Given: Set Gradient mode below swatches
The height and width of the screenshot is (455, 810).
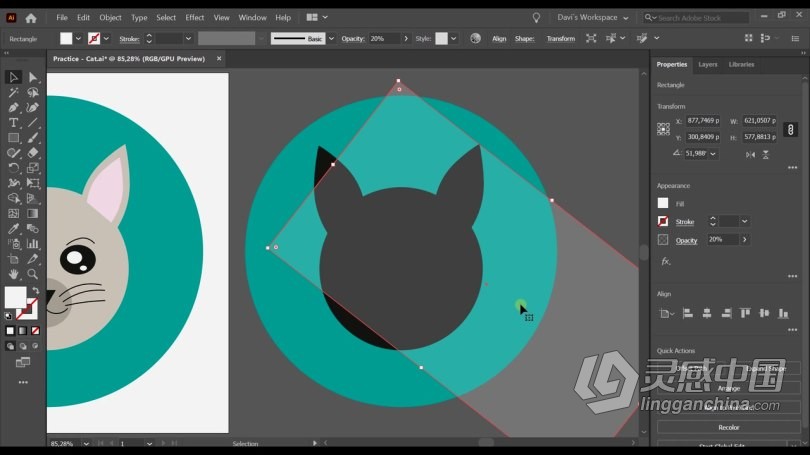Looking at the screenshot, I should coord(23,331).
